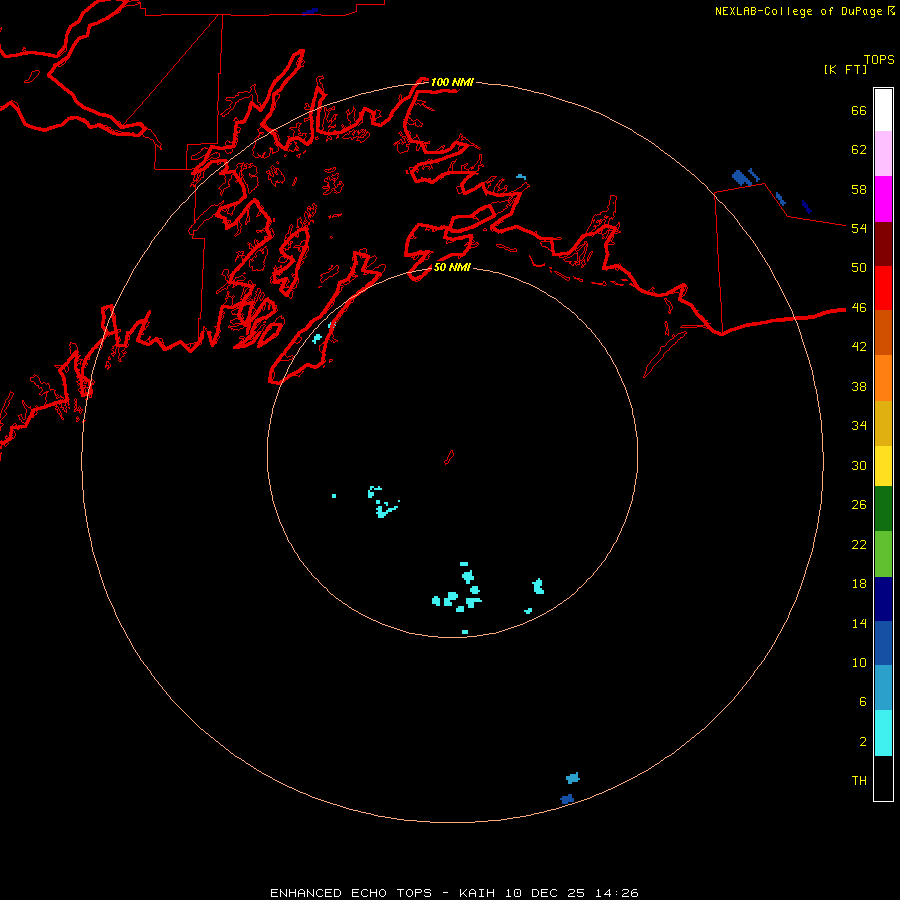900x900 pixels.
Task: Click the 10 legend value label
Action: pos(859,662)
